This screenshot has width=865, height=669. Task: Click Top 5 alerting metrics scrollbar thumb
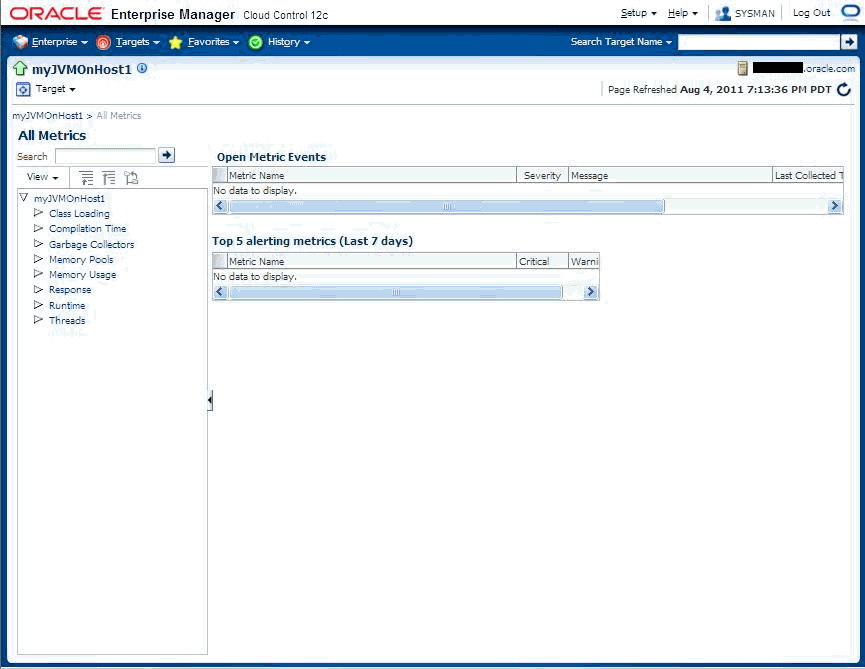point(396,292)
